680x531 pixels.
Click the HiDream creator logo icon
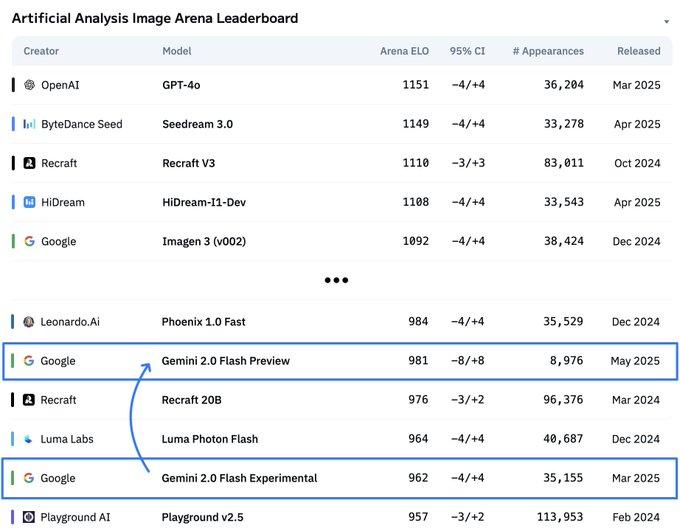coord(30,202)
